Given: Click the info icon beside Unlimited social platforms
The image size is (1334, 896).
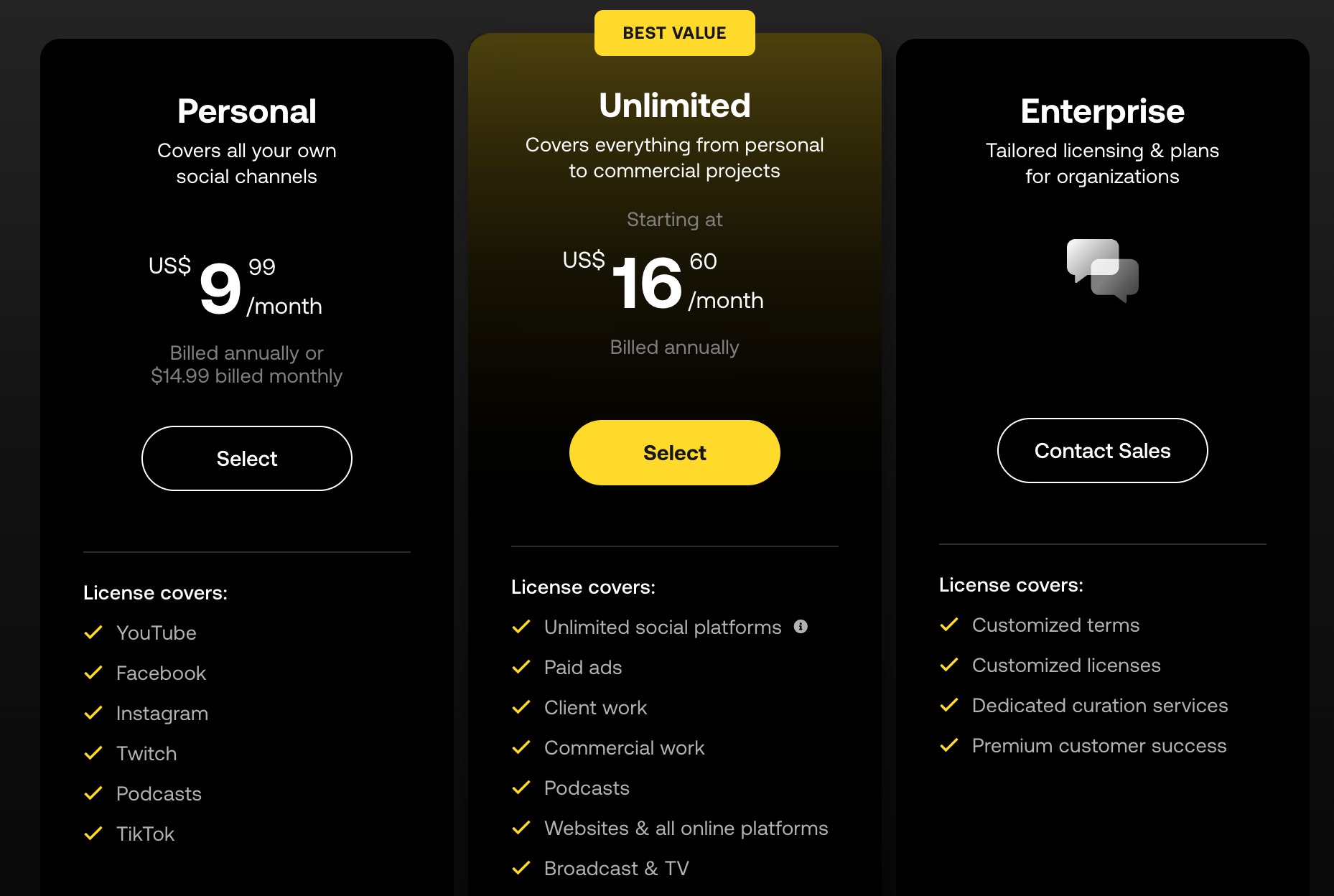Looking at the screenshot, I should point(801,627).
